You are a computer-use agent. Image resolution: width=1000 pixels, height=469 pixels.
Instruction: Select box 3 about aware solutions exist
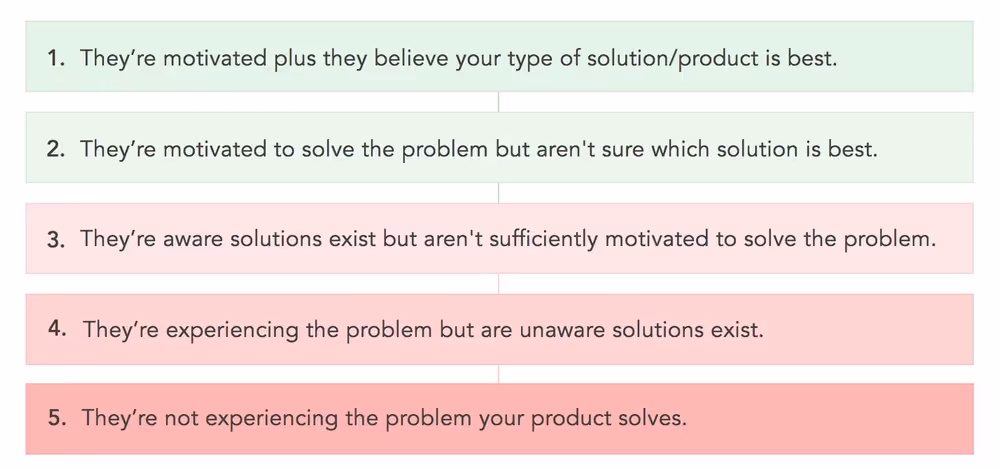point(499,238)
